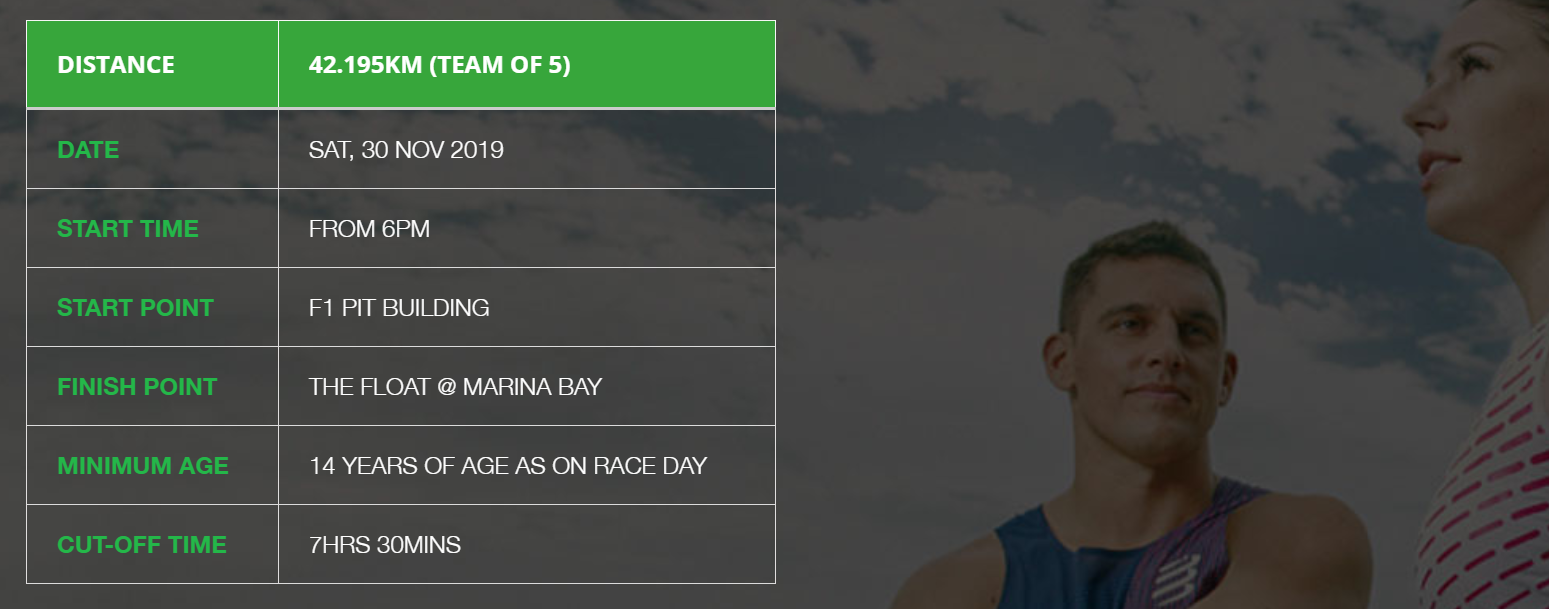The image size is (1549, 609).
Task: Click the FINISH POINT label
Action: (x=137, y=387)
